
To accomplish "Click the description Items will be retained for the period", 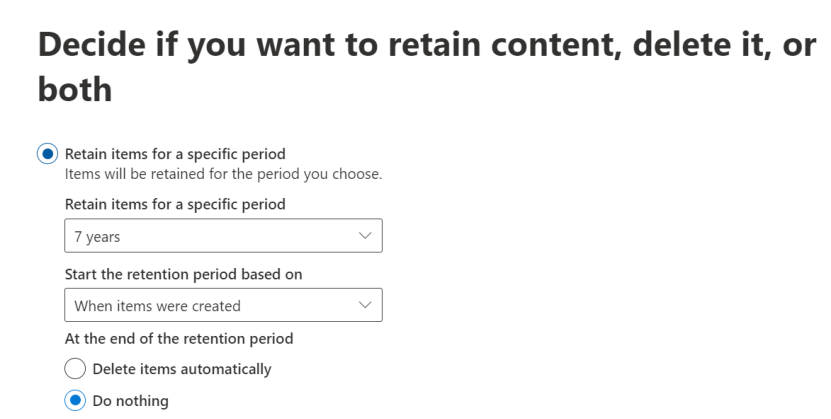I will (223, 174).
